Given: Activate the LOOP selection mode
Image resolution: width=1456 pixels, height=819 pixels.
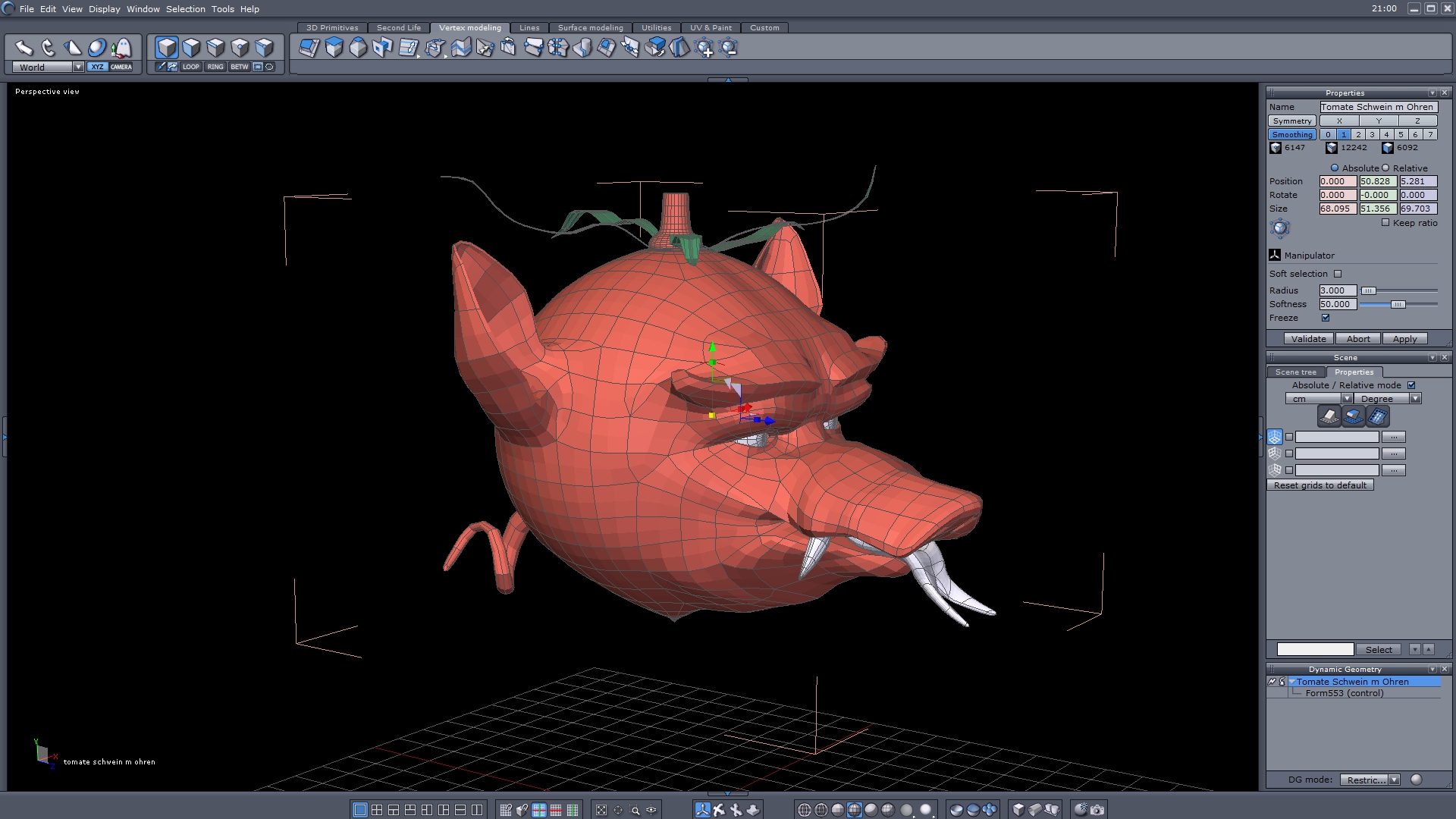Looking at the screenshot, I should pos(190,67).
